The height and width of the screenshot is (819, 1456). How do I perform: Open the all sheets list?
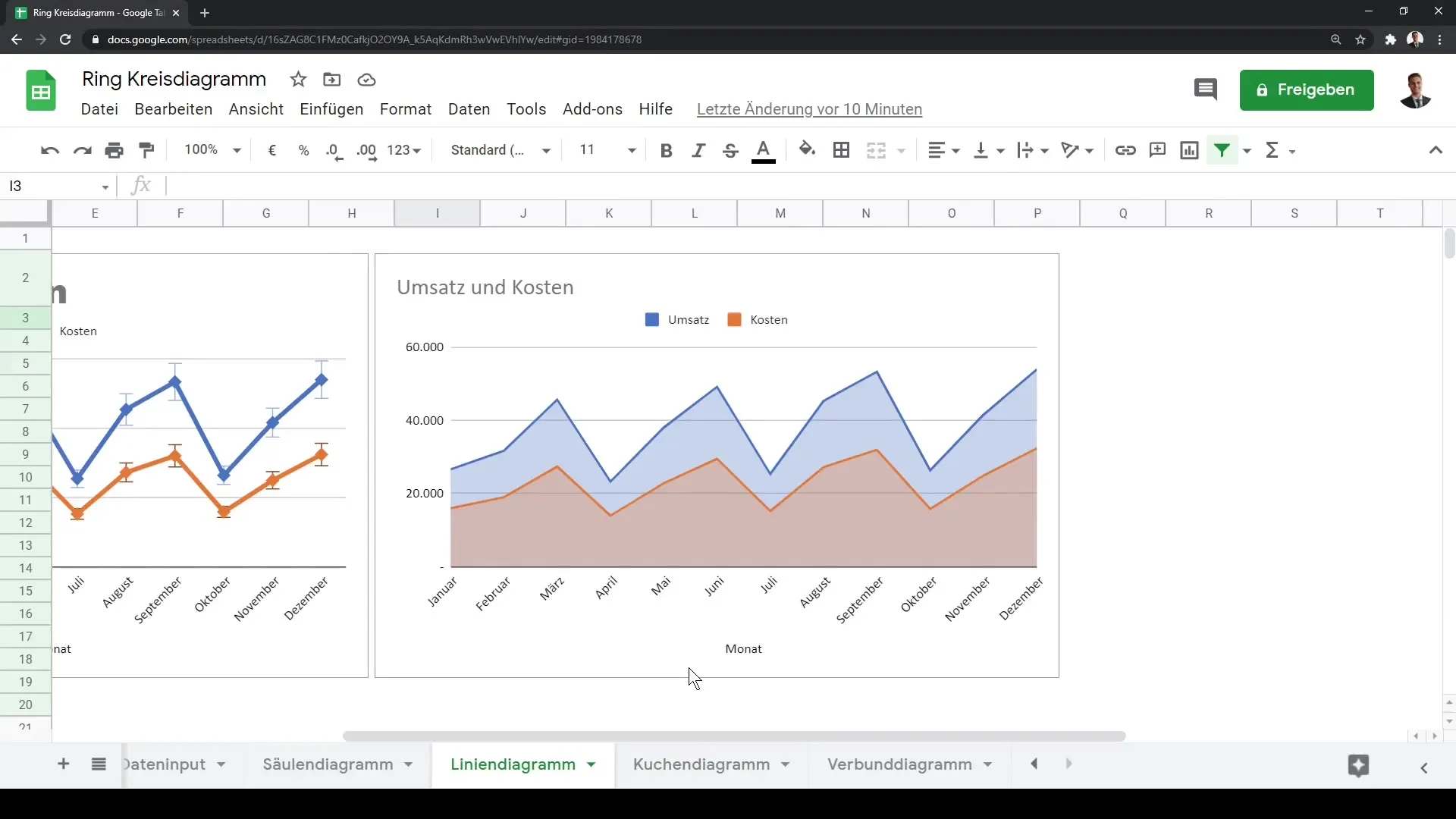99,764
